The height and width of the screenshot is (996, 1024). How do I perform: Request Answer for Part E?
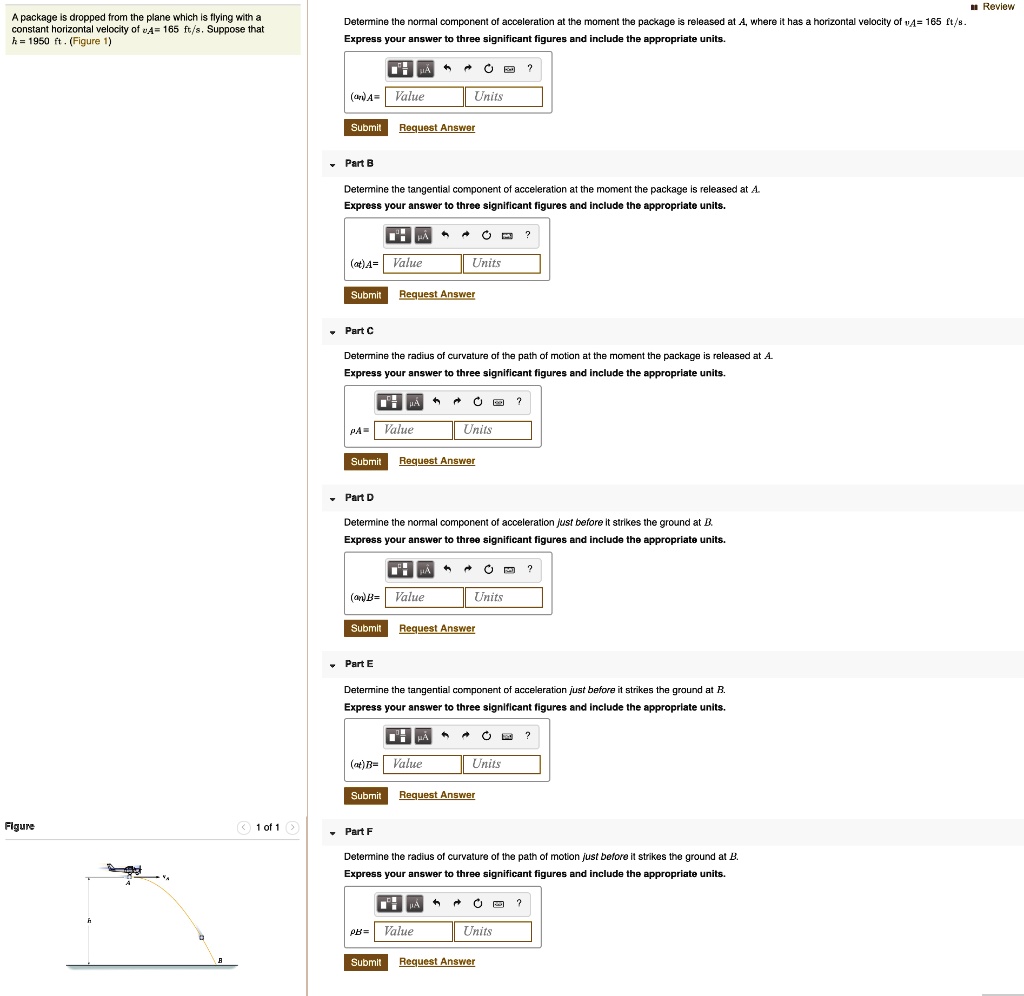[x=437, y=795]
